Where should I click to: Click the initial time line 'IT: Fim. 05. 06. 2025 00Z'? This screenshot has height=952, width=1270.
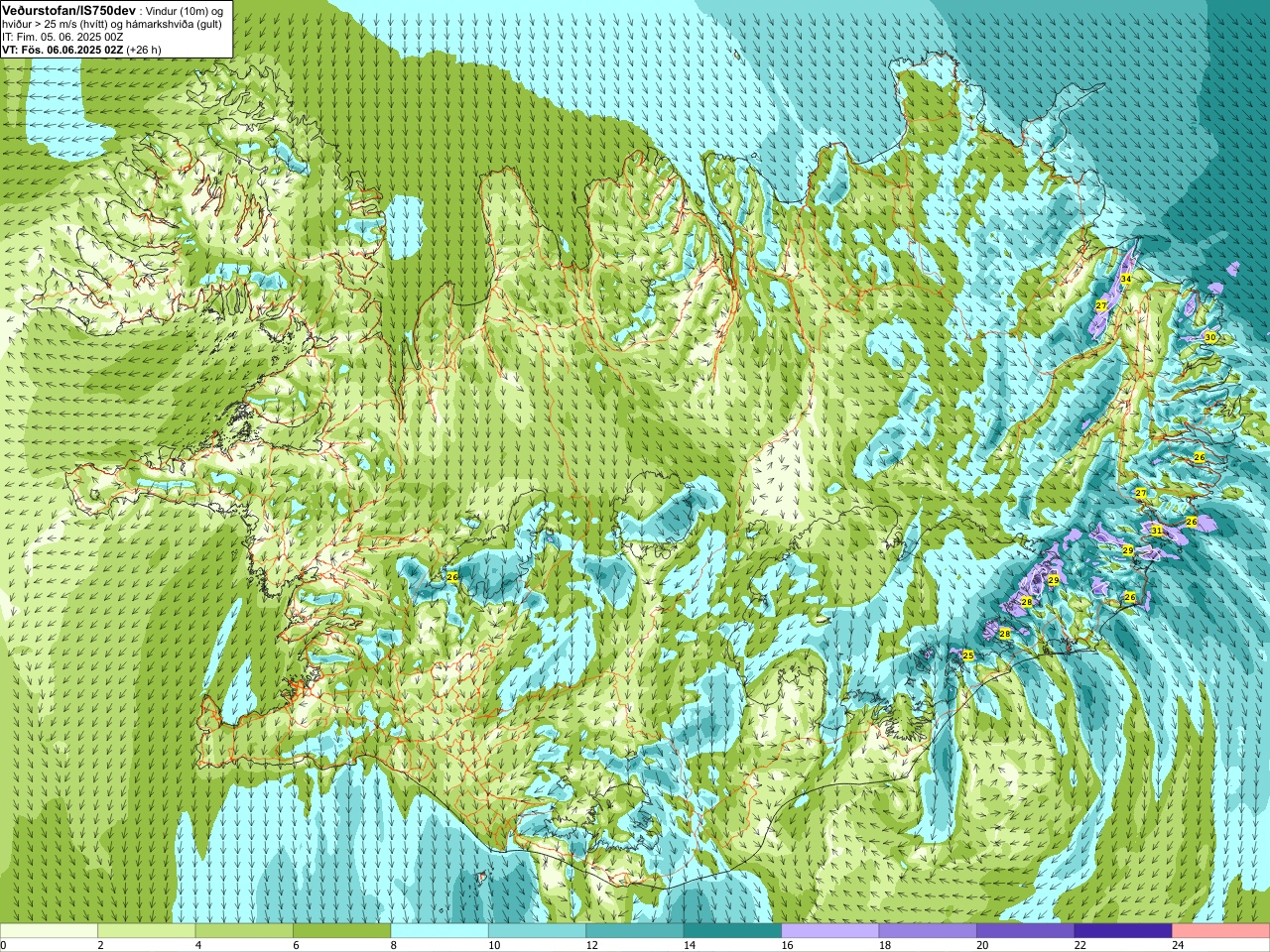[63, 37]
